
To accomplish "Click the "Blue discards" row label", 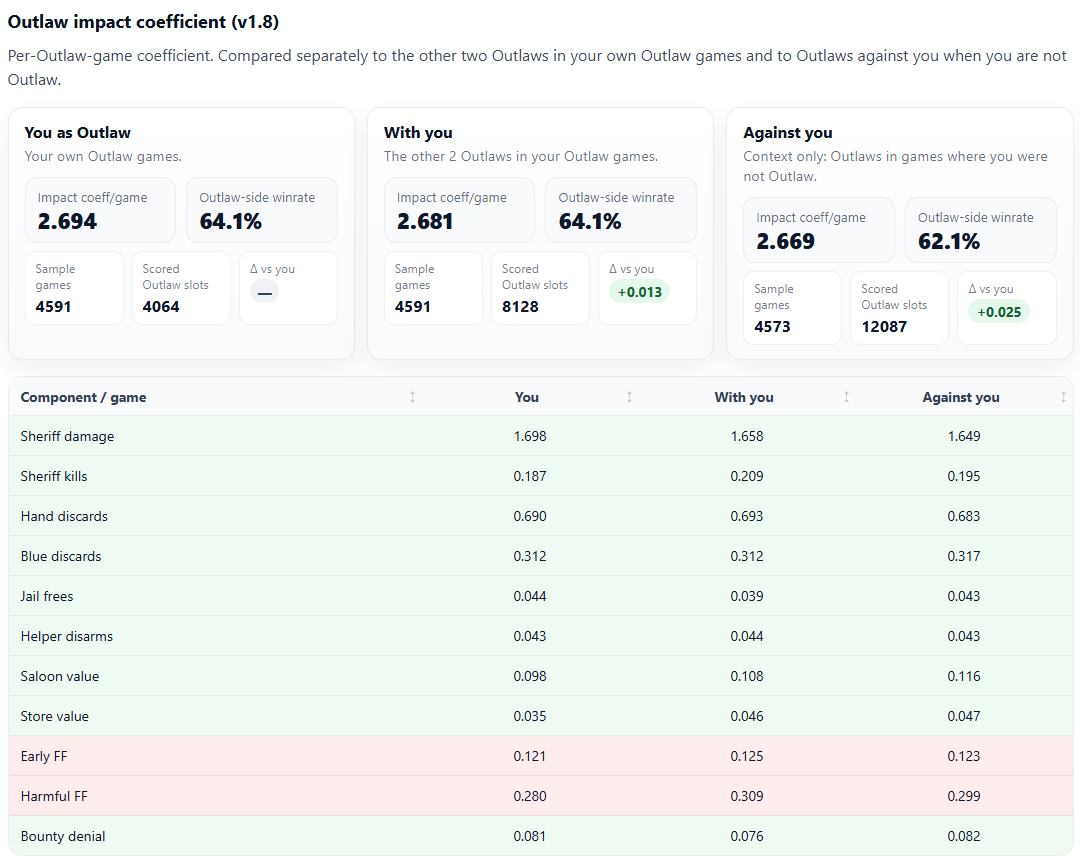I will (61, 557).
